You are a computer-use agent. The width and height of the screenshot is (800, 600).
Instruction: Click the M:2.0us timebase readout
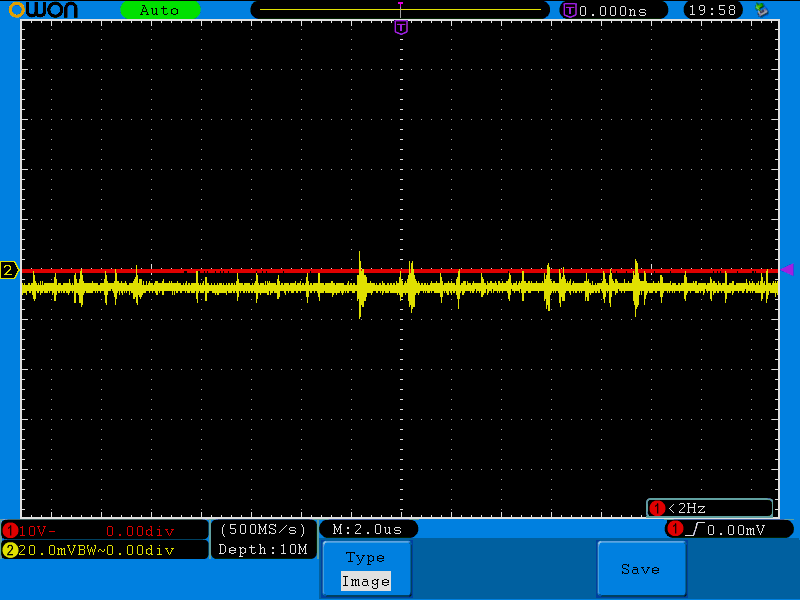[x=367, y=528]
